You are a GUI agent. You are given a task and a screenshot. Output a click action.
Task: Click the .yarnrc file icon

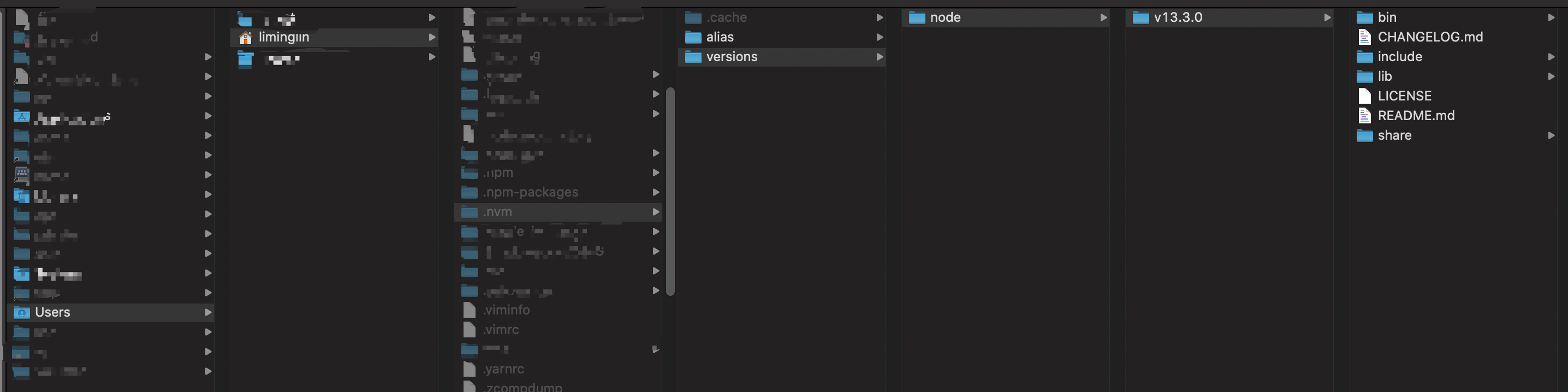[x=470, y=369]
